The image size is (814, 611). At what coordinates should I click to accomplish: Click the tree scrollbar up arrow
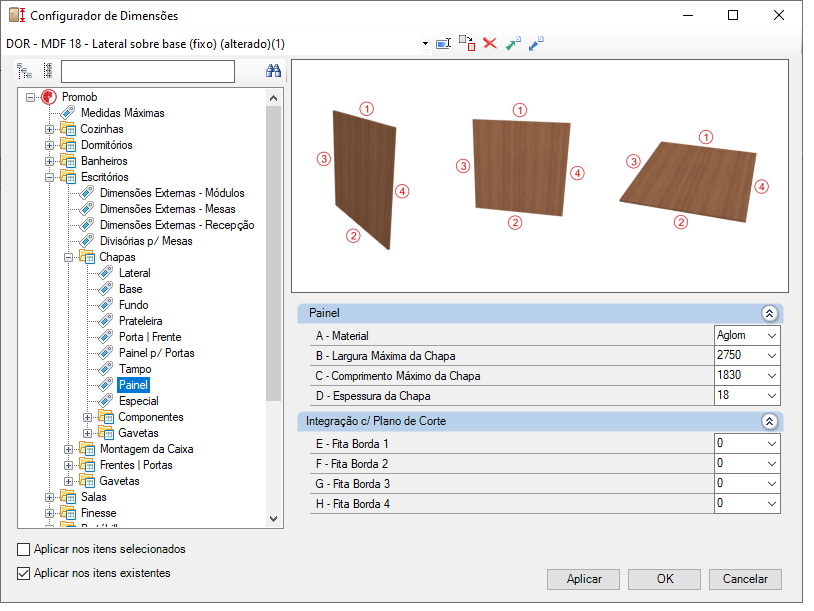(x=274, y=98)
